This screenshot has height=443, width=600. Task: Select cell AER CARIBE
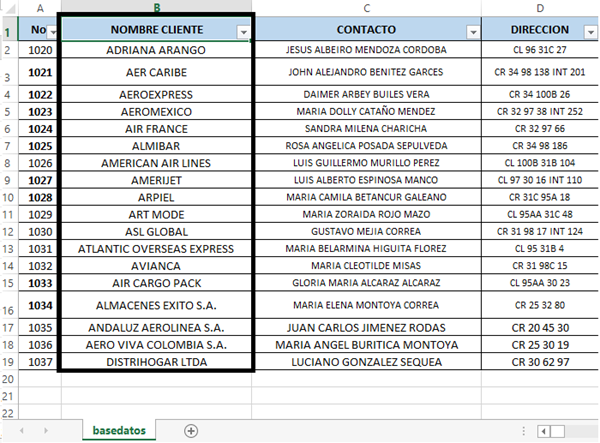coord(156,72)
